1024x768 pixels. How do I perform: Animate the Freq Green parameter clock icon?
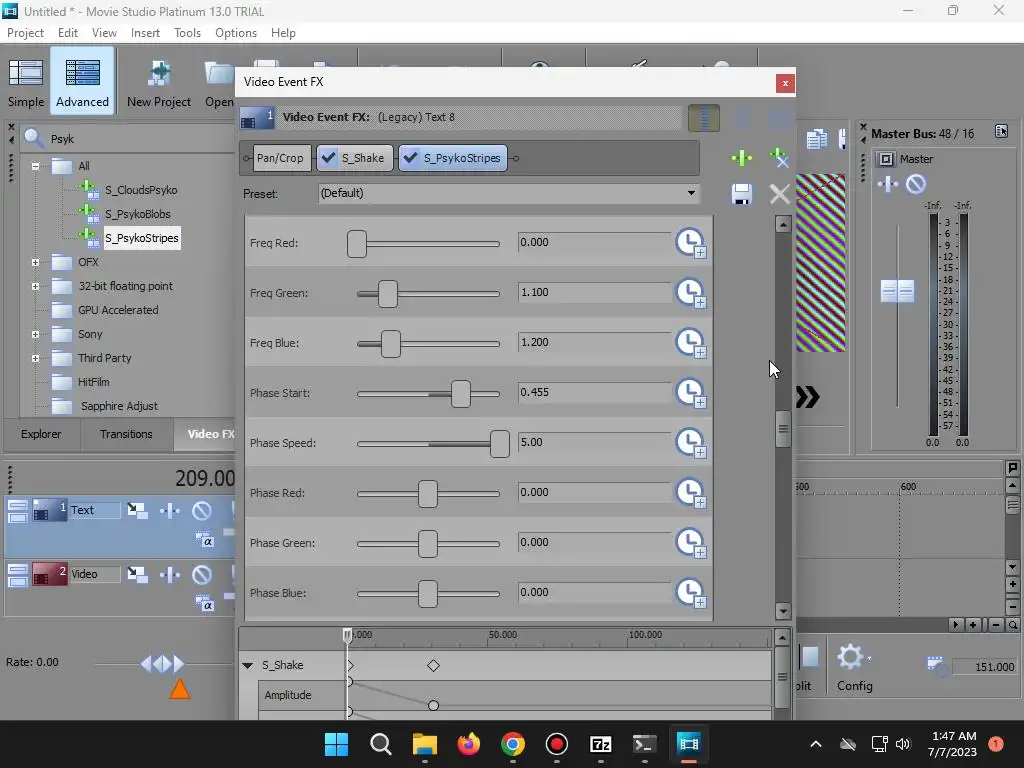click(690, 293)
